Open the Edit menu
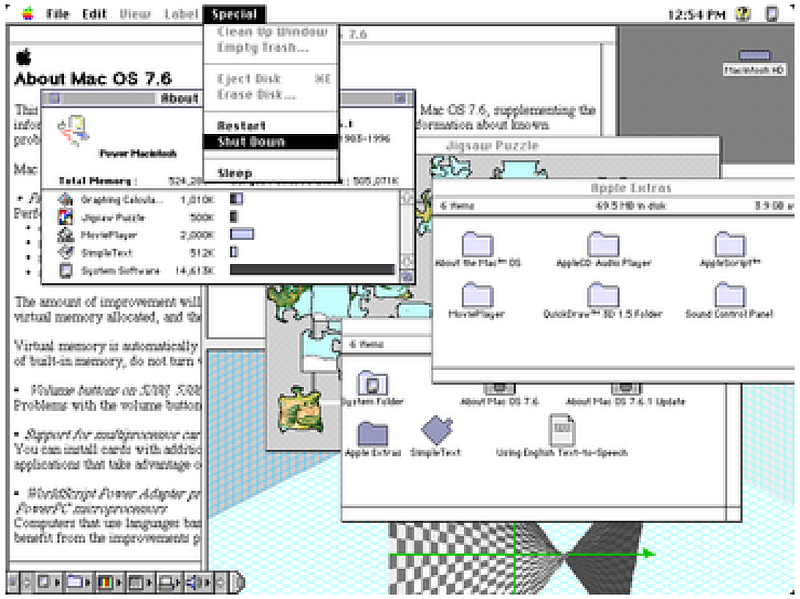The image size is (800, 599). coord(95,14)
